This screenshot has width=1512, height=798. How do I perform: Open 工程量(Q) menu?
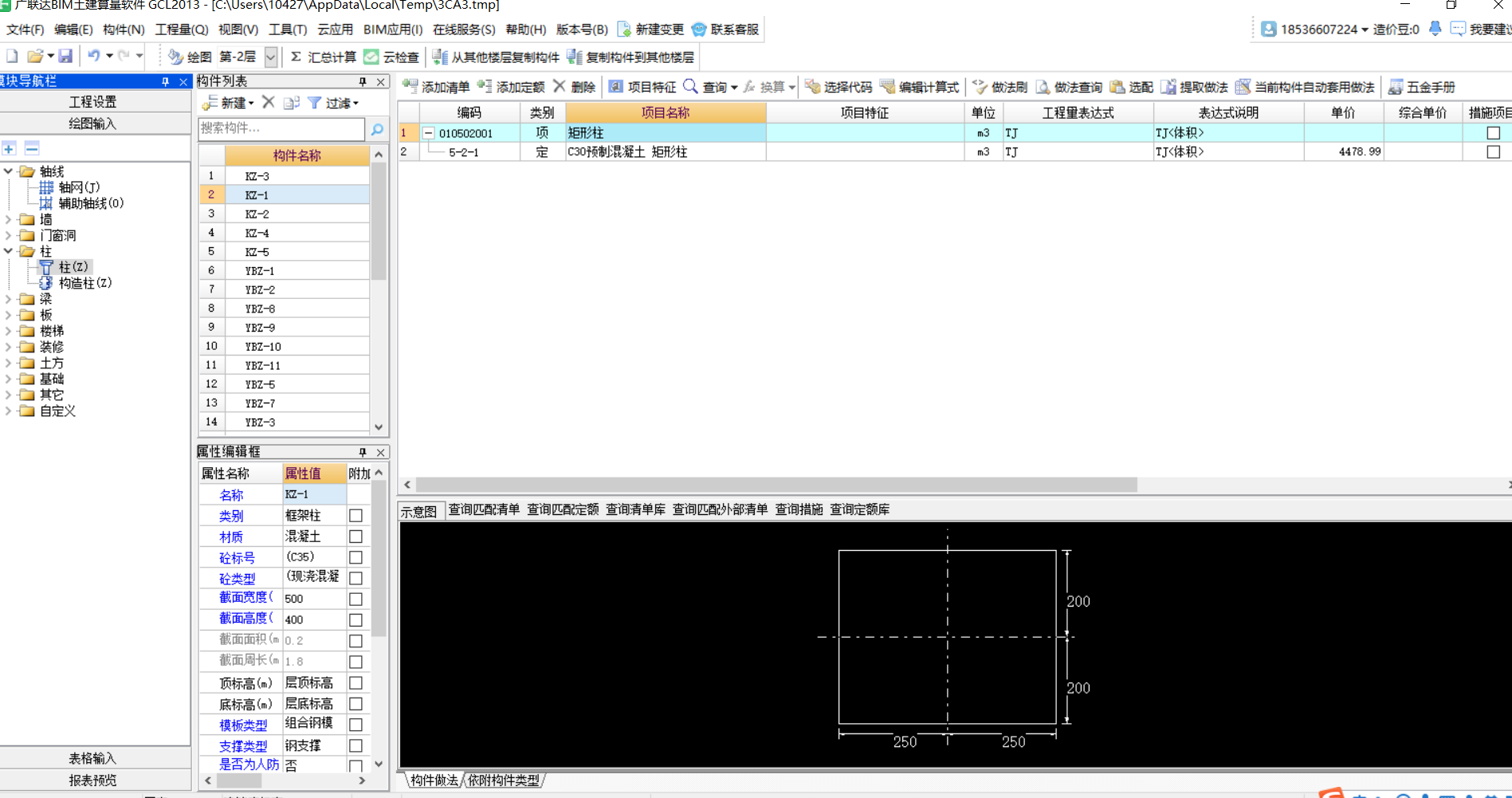(181, 29)
